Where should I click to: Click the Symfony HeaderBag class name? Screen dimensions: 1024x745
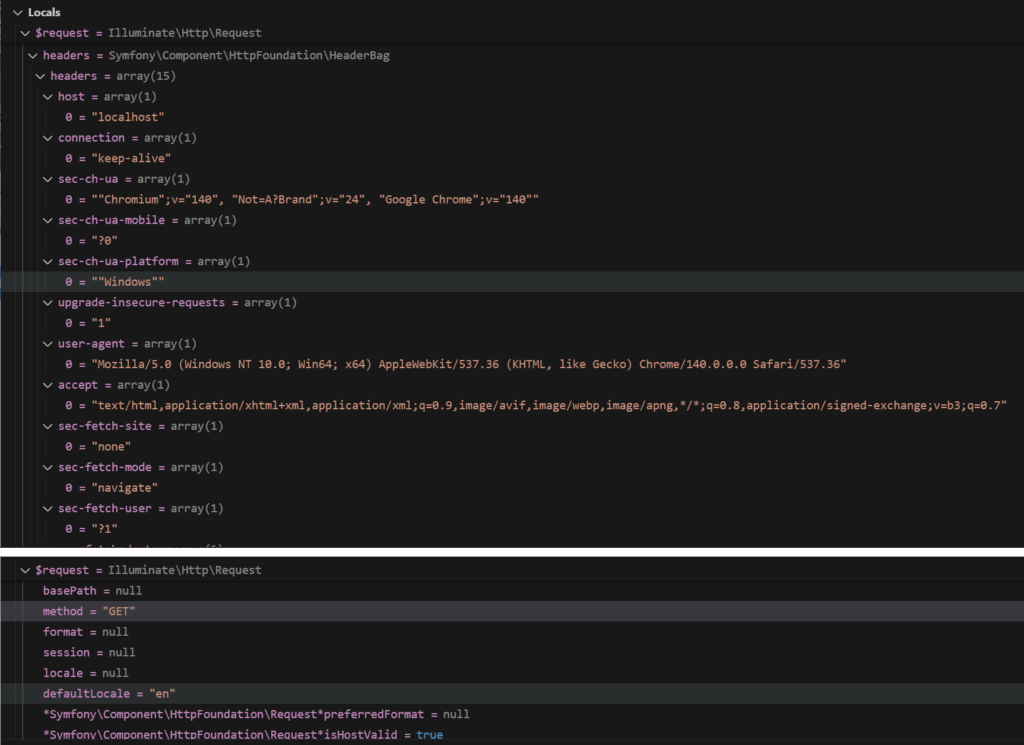[x=249, y=55]
